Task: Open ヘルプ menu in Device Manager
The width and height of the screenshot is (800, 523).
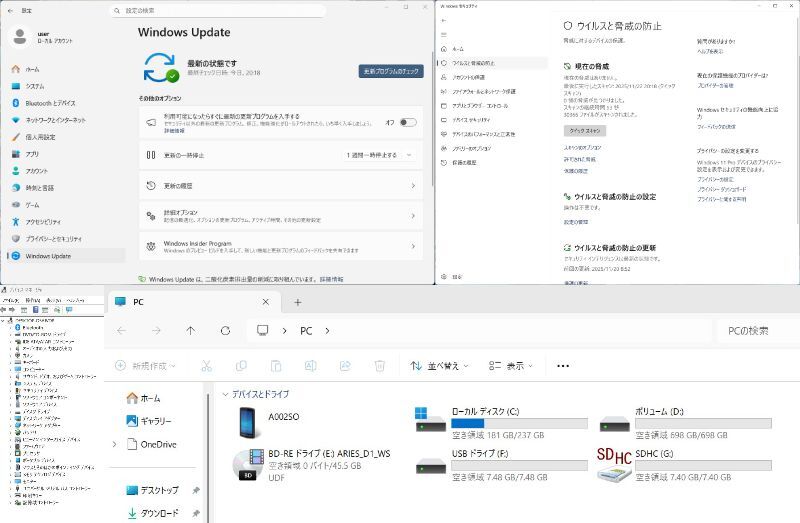Action: pos(76,301)
